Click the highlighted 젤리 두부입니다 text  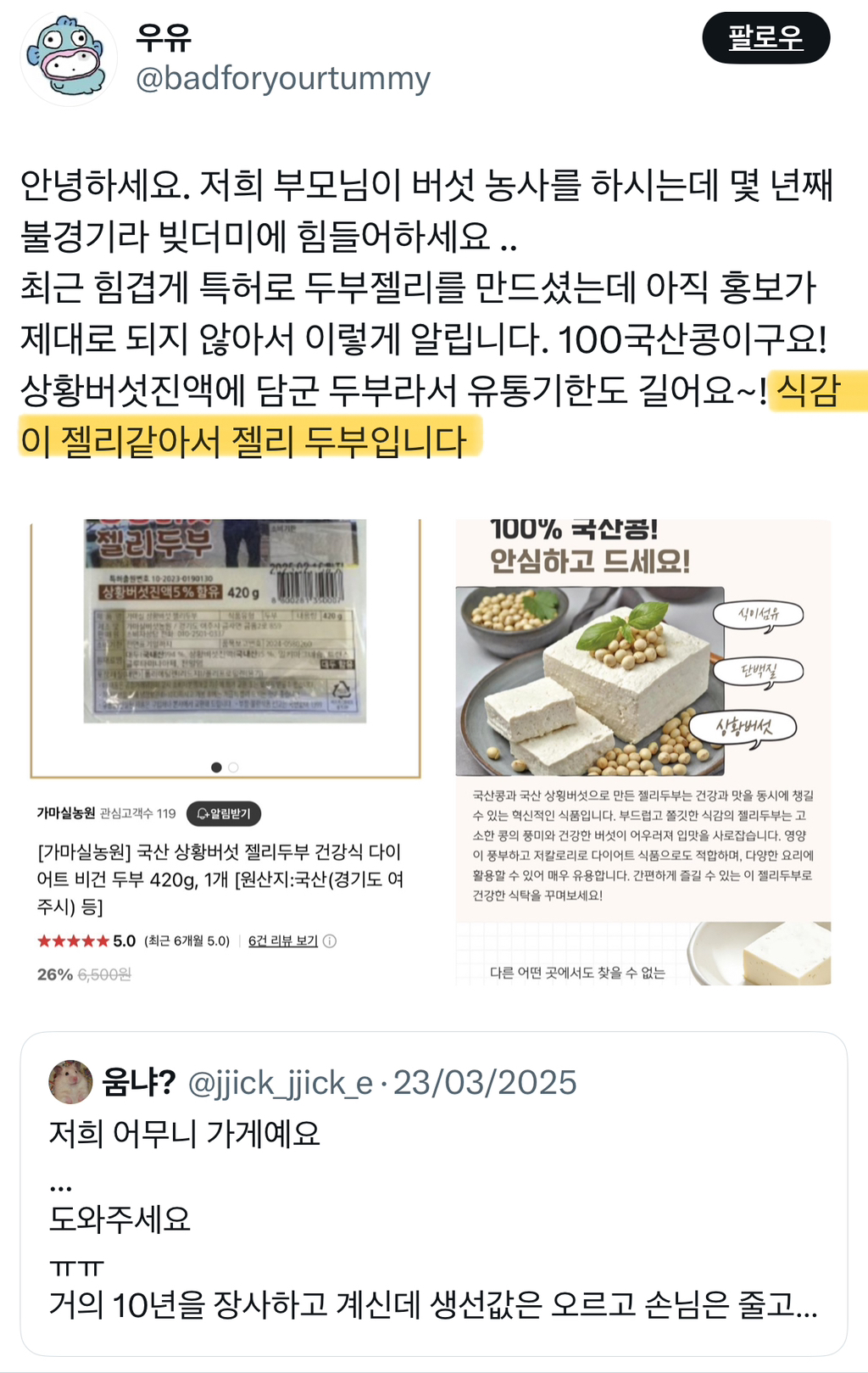point(349,441)
